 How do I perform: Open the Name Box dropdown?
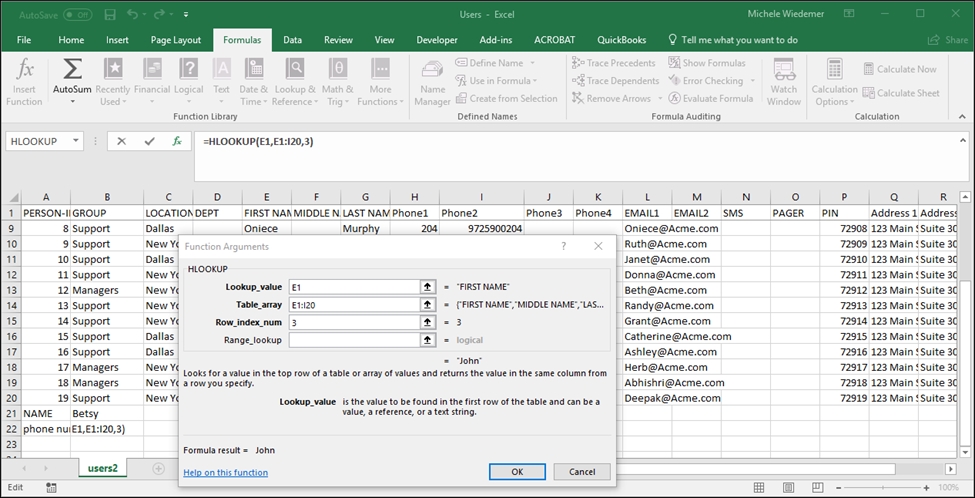click(x=76, y=141)
